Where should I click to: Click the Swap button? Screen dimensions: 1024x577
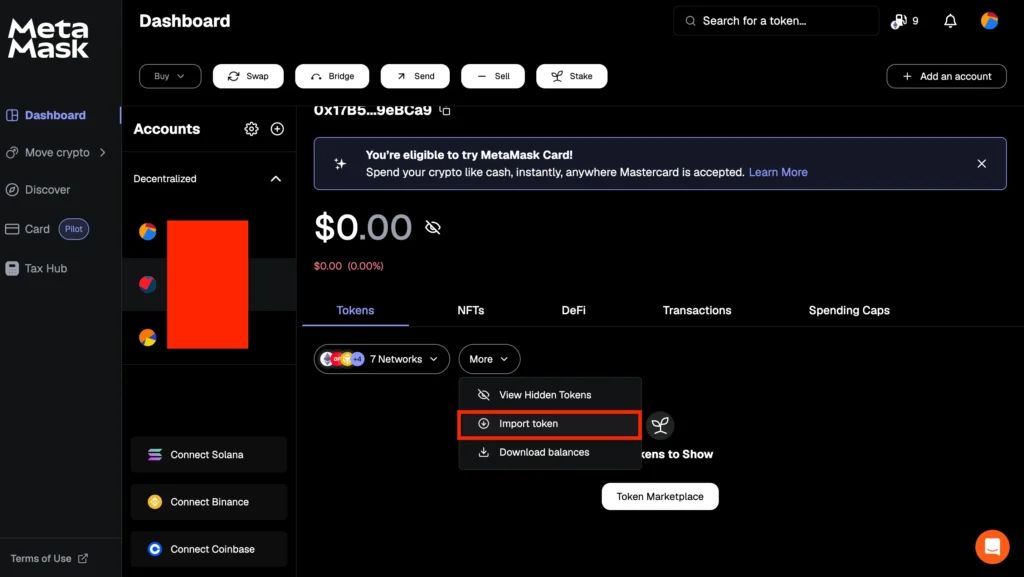click(248, 76)
